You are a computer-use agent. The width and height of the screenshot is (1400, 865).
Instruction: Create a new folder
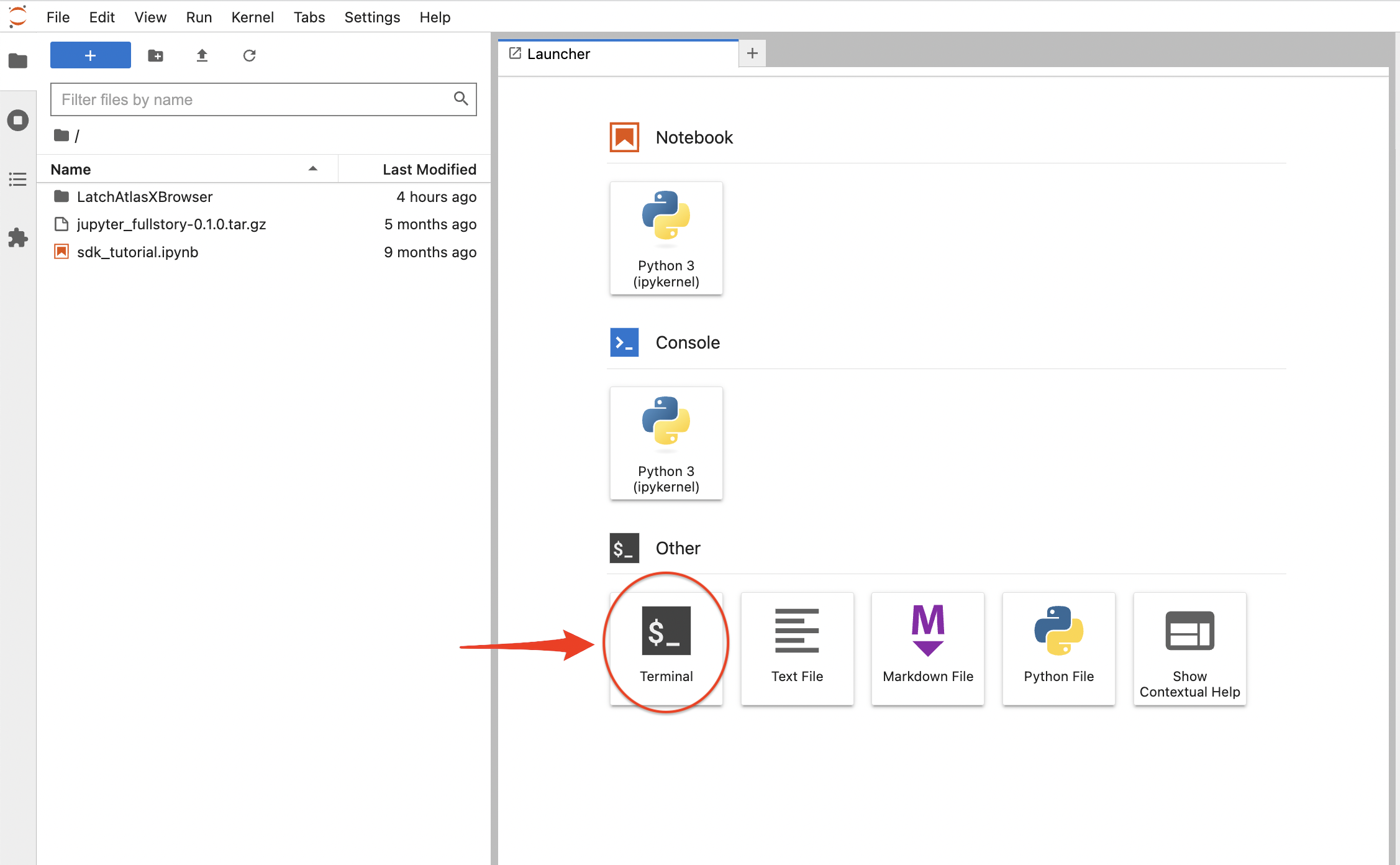coord(156,56)
